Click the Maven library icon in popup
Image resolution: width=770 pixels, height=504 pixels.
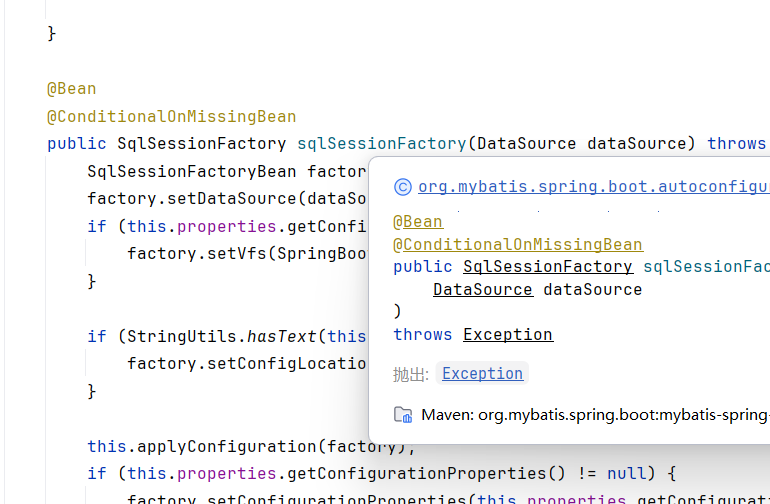(x=403, y=414)
